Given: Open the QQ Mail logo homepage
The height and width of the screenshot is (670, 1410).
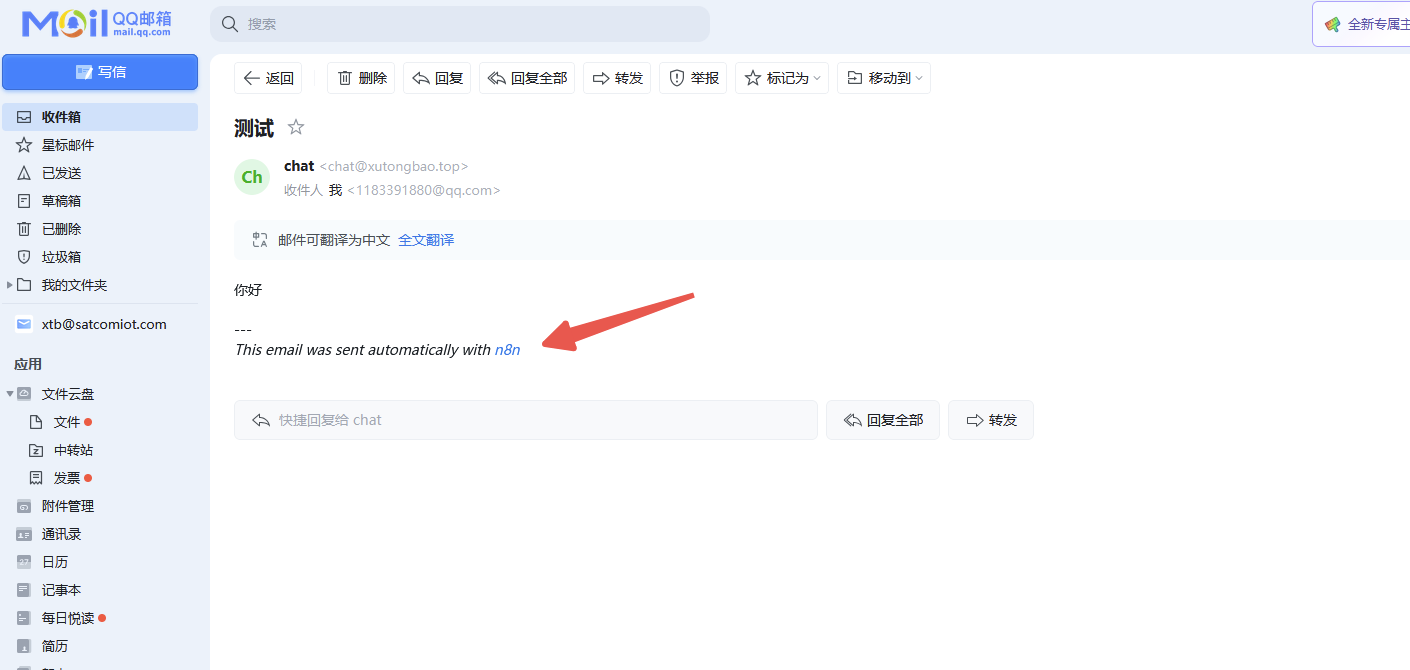Looking at the screenshot, I should [x=96, y=24].
